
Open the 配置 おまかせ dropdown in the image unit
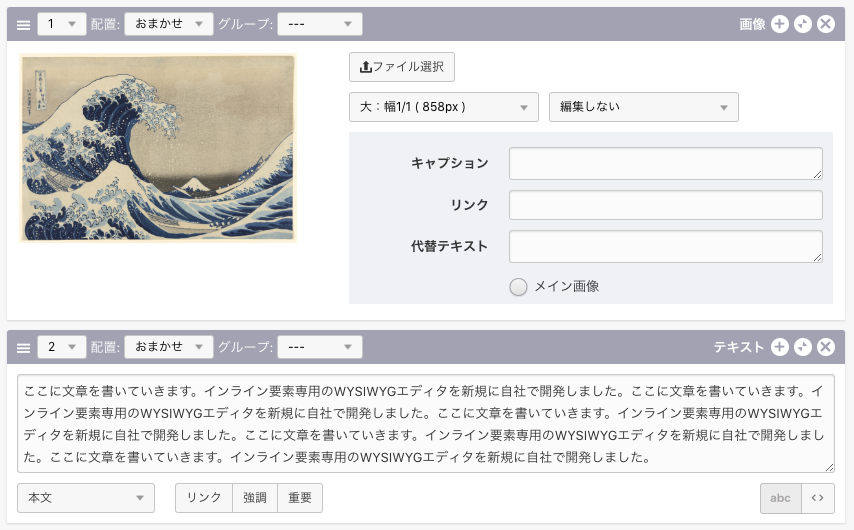pyautogui.click(x=168, y=24)
